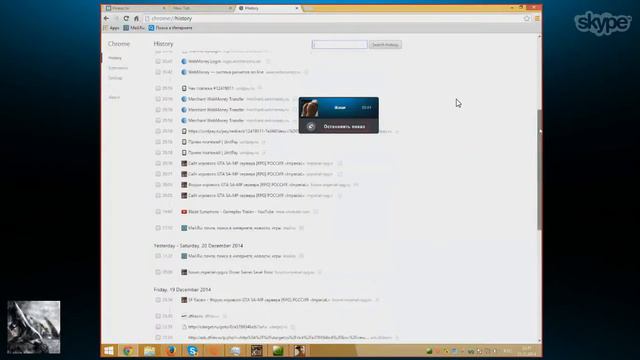Go back with the Chrome back arrow
This screenshot has height=360, width=640.
click(x=107, y=18)
